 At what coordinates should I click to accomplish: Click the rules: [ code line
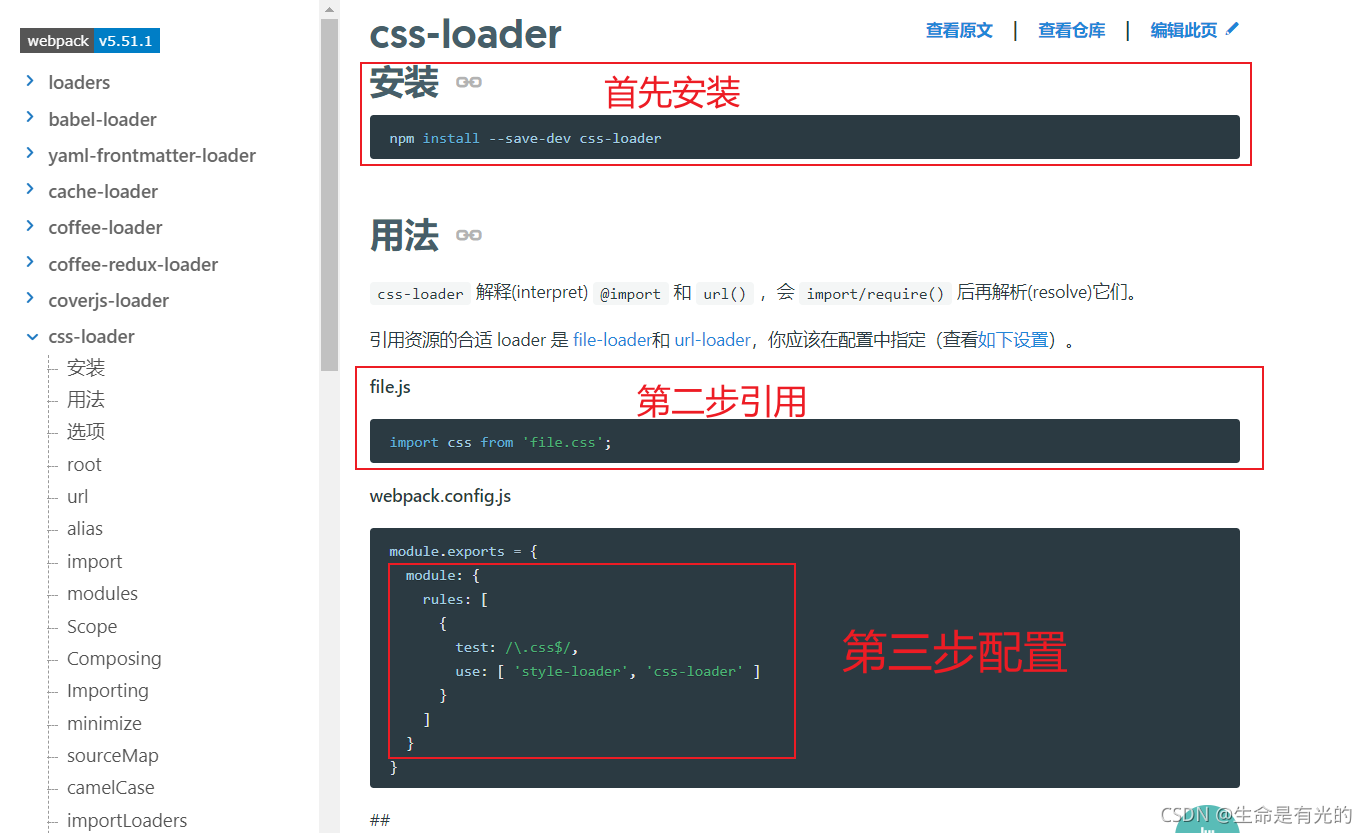[455, 599]
